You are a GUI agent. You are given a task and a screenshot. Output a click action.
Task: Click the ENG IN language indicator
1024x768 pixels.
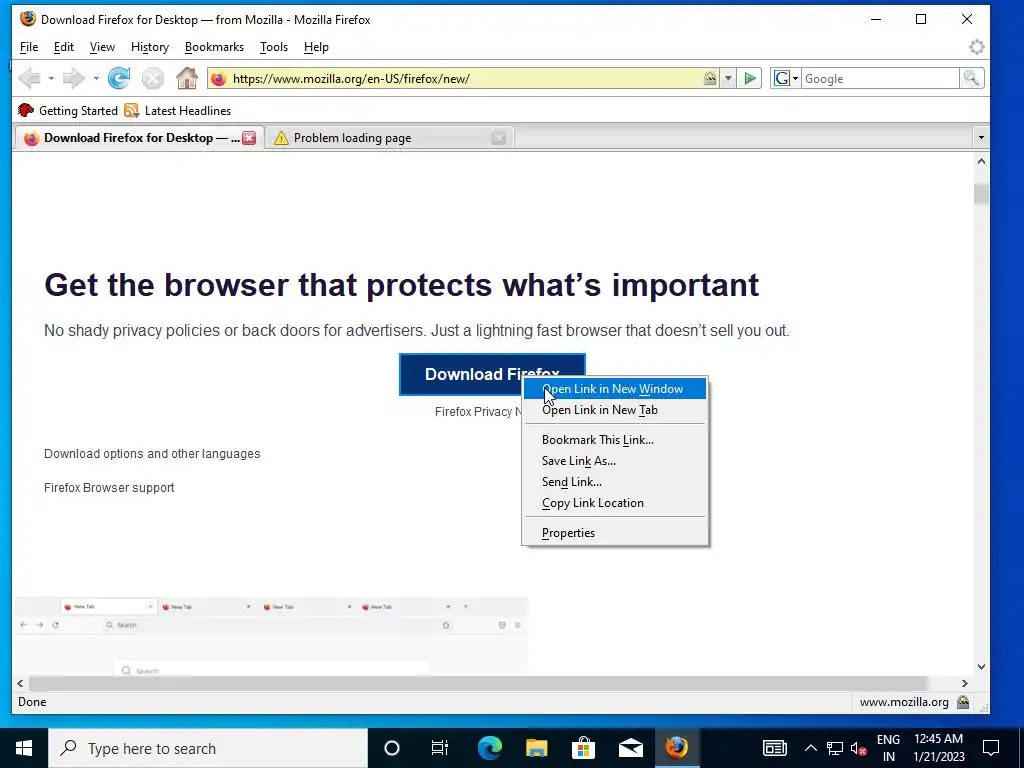coord(888,748)
